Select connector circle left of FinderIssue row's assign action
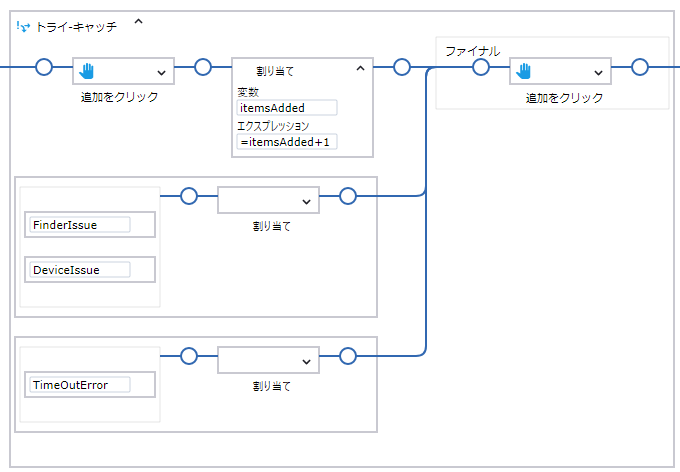The width and height of the screenshot is (680, 472). [189, 196]
